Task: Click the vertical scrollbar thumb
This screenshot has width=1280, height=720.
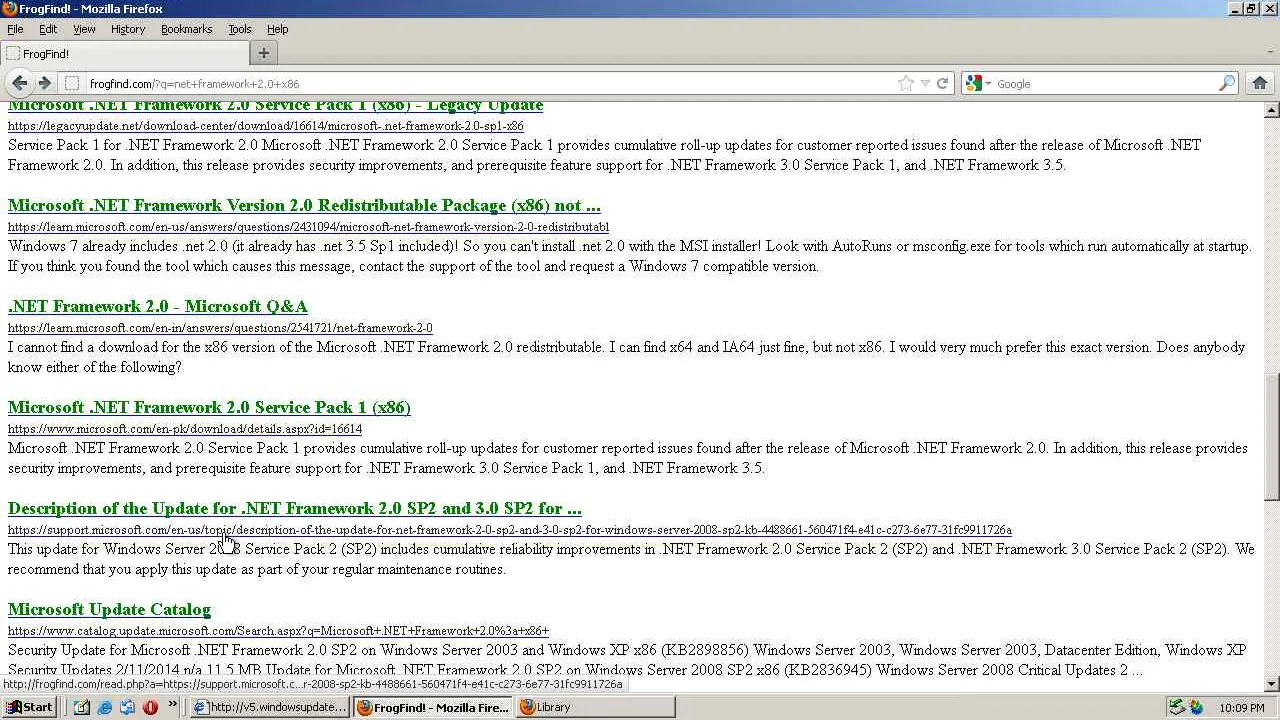Action: [x=1272, y=437]
